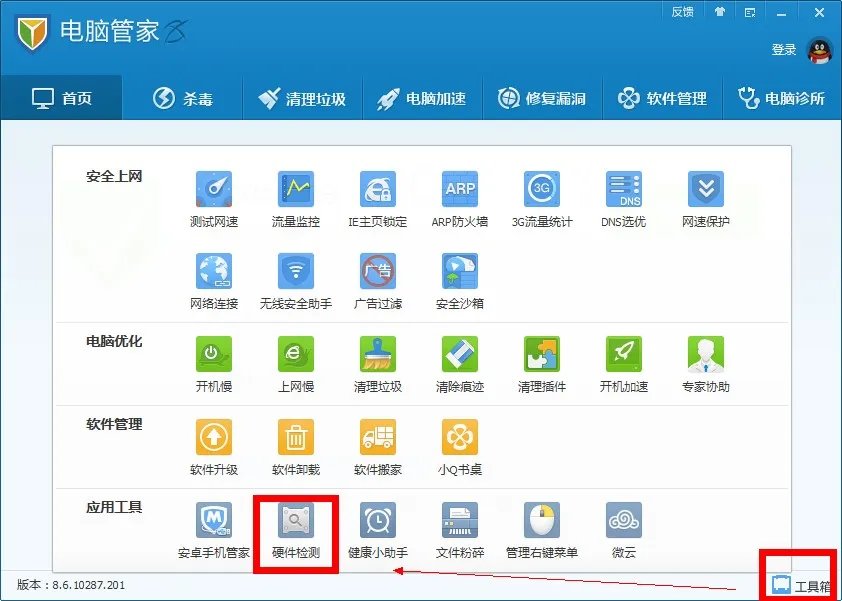
Task: Send feedback via the 反馈 link
Action: (x=683, y=12)
